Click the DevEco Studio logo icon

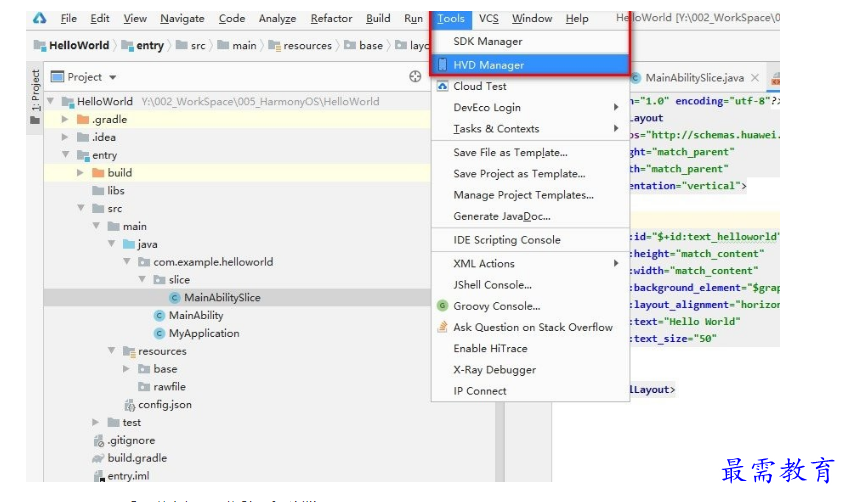pyautogui.click(x=40, y=18)
